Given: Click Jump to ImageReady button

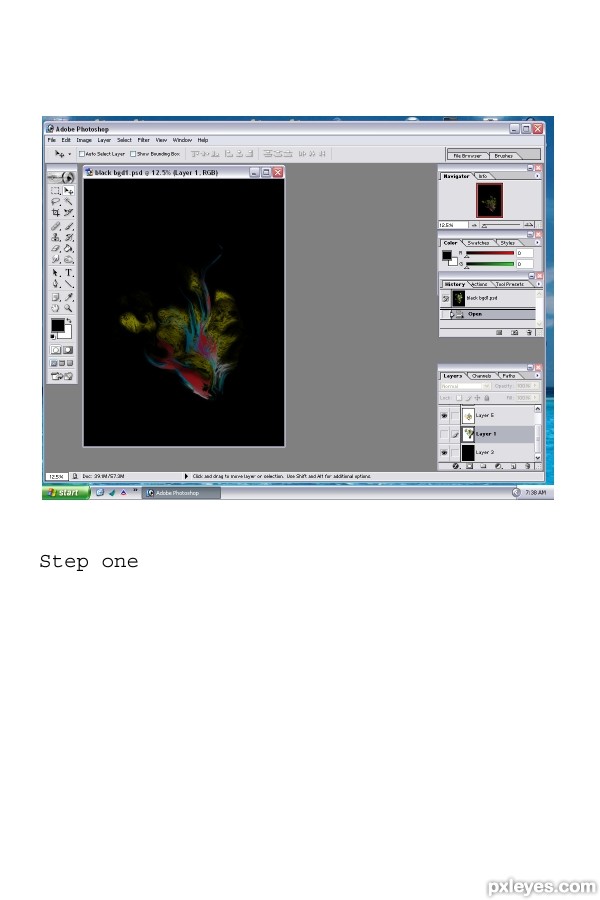Looking at the screenshot, I should pos(62,377).
